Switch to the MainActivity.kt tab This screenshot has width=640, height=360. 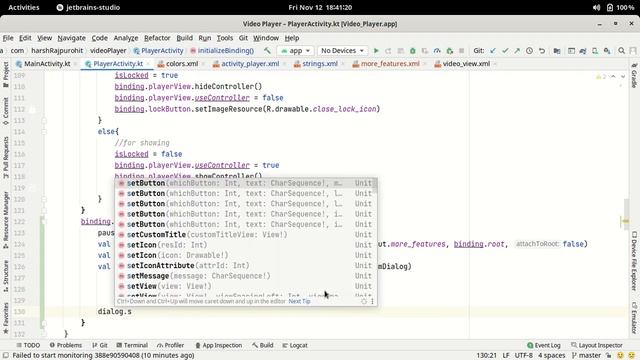tap(43, 64)
